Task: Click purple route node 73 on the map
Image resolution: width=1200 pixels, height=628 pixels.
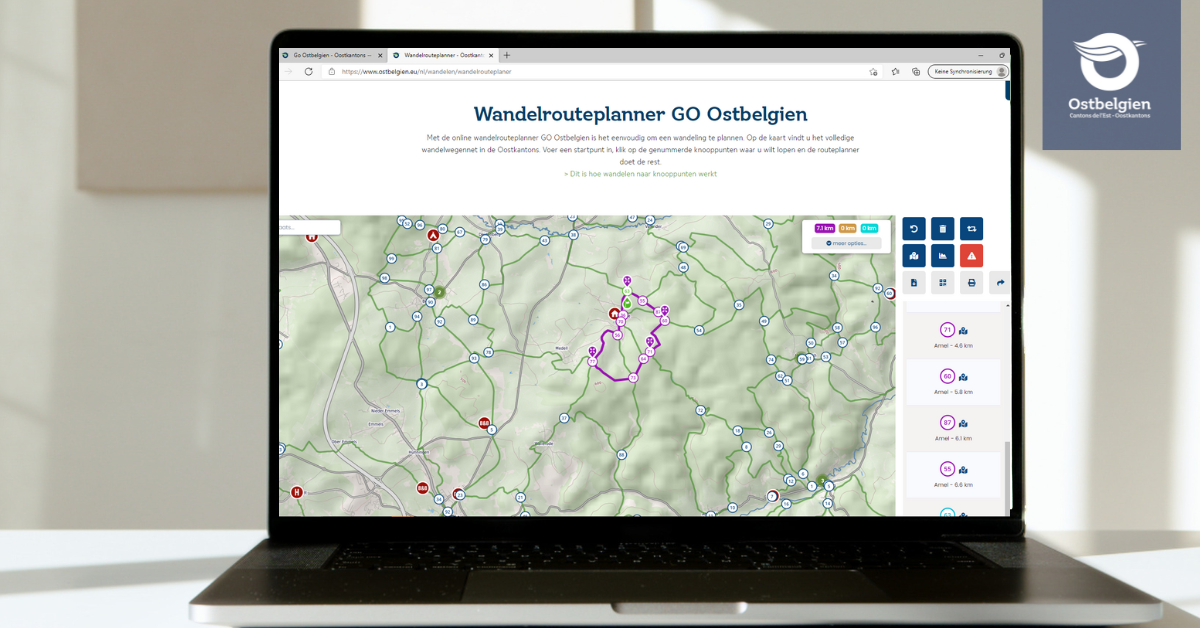Action: tap(633, 378)
